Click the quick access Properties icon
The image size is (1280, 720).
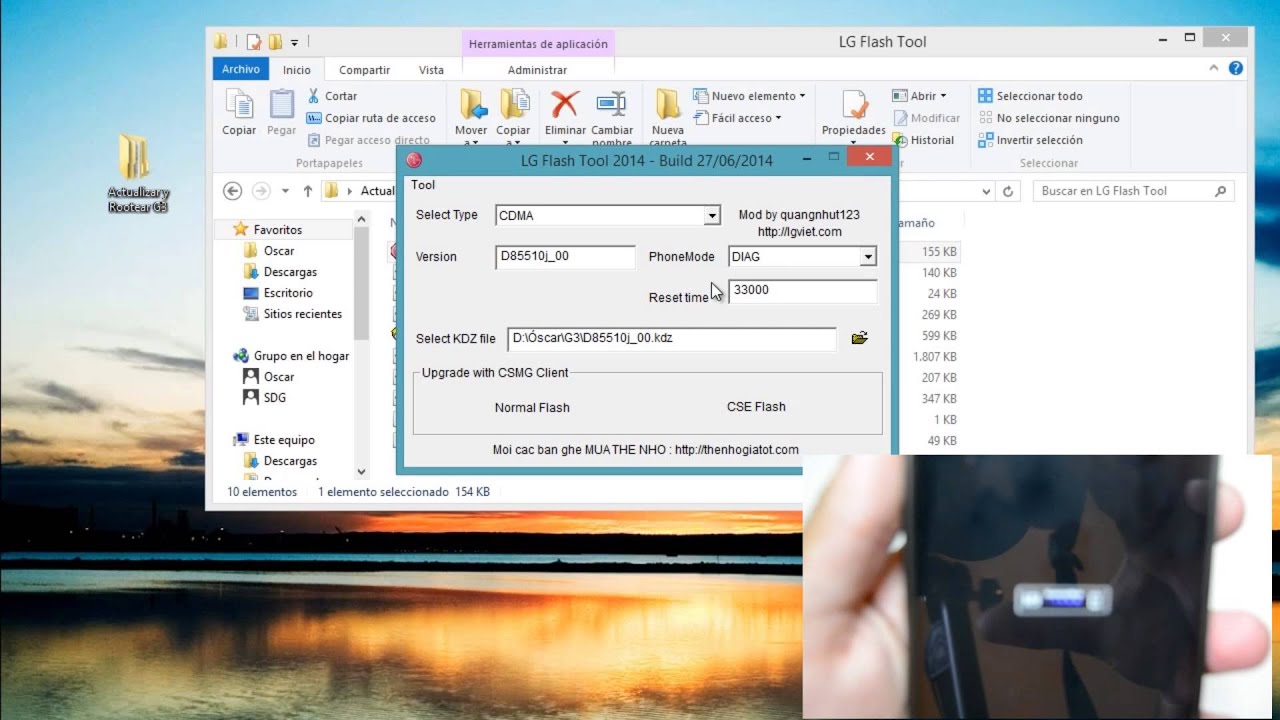click(254, 42)
